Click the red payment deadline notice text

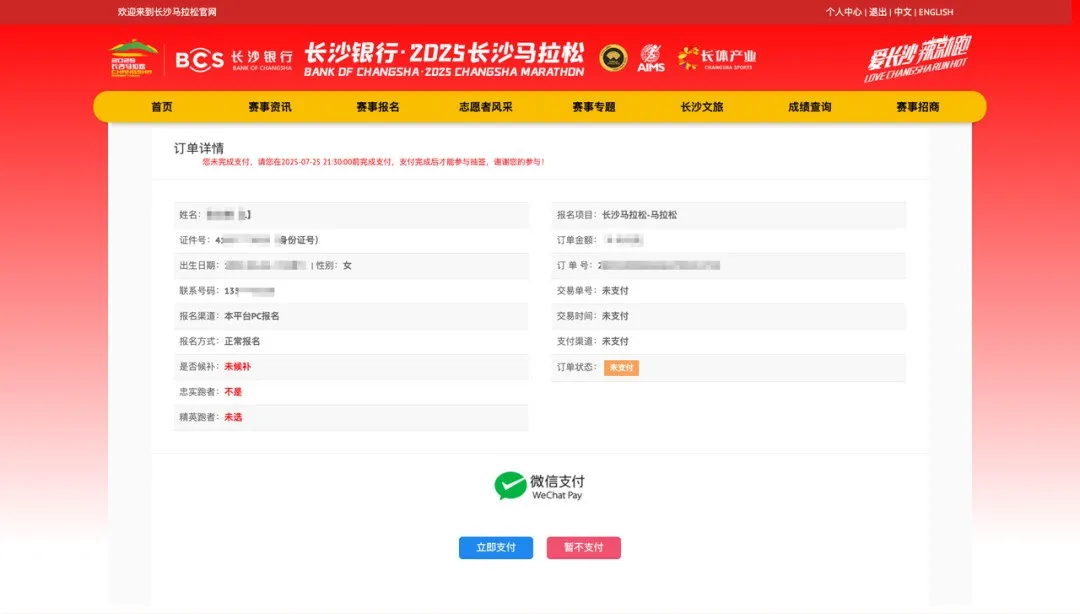pyautogui.click(x=373, y=162)
